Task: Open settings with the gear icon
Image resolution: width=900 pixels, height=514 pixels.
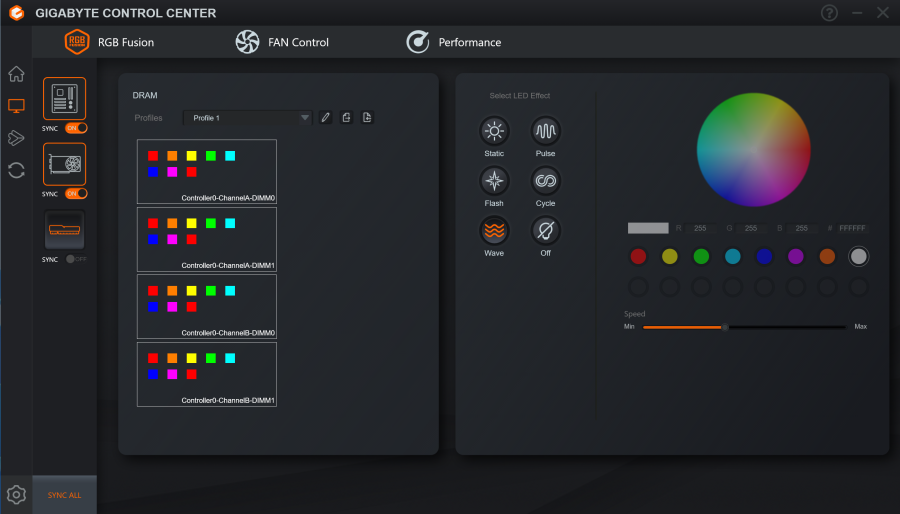Action: (x=16, y=494)
